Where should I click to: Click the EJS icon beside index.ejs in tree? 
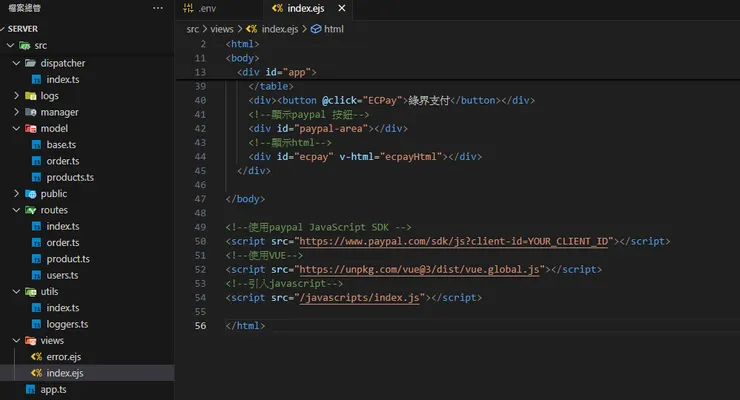click(x=36, y=373)
